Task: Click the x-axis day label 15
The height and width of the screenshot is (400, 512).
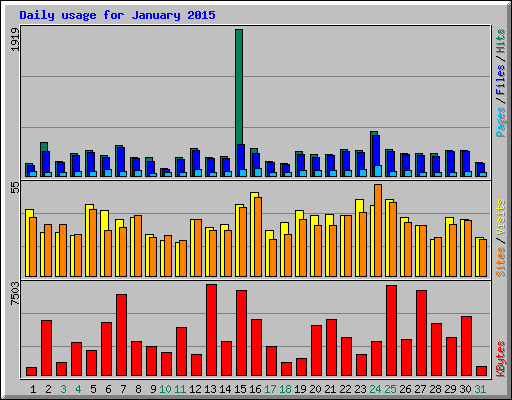Action: (x=240, y=389)
